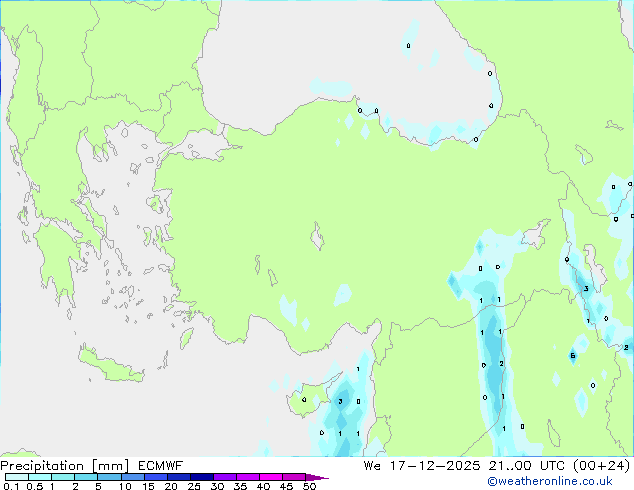
Task: Pick the 40–45 mm magenta legend box
Action: [271, 477]
